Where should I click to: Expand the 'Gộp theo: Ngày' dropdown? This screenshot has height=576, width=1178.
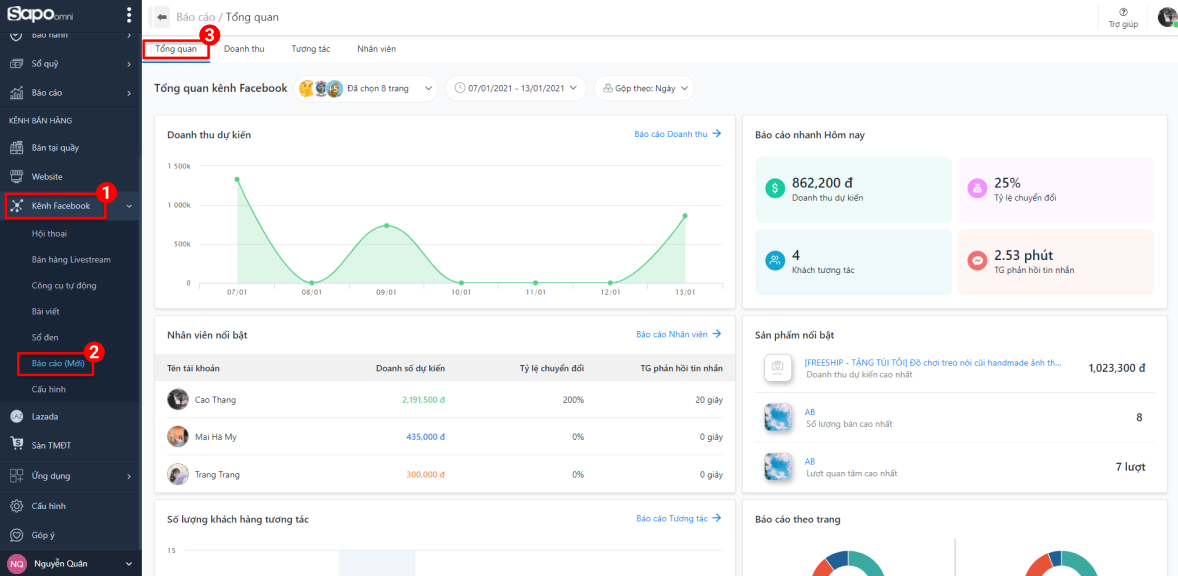point(644,88)
